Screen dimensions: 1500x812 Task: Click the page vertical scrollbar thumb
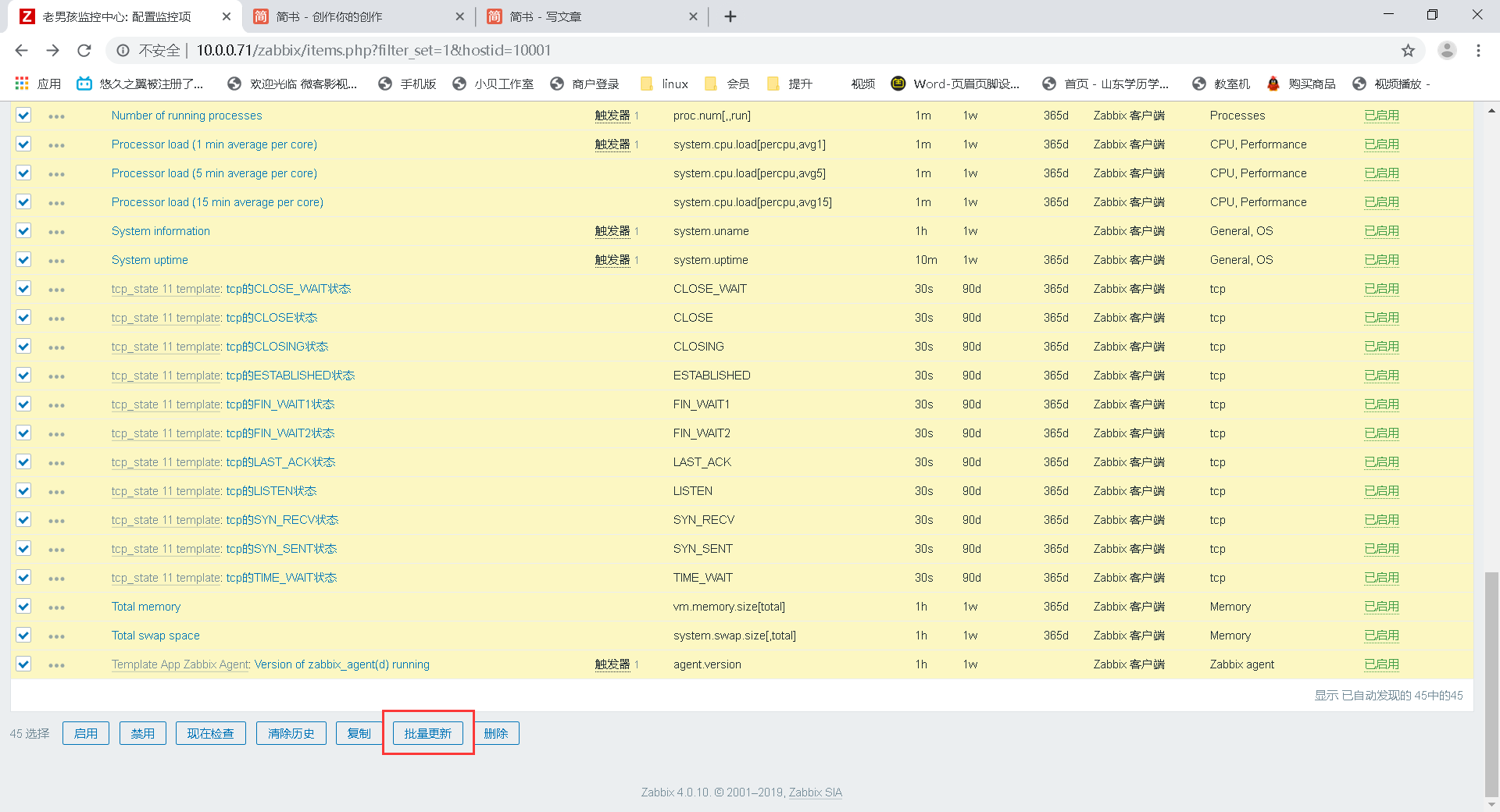(1491, 683)
